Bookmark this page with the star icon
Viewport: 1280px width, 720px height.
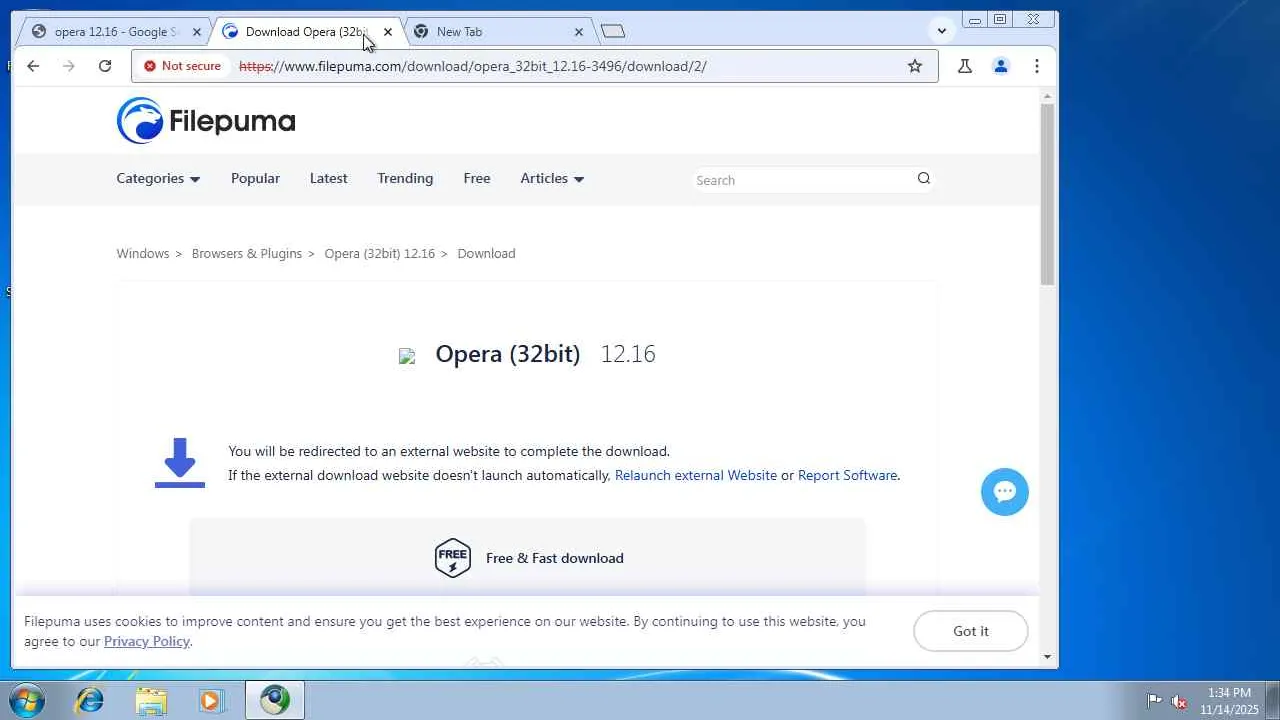coord(915,66)
